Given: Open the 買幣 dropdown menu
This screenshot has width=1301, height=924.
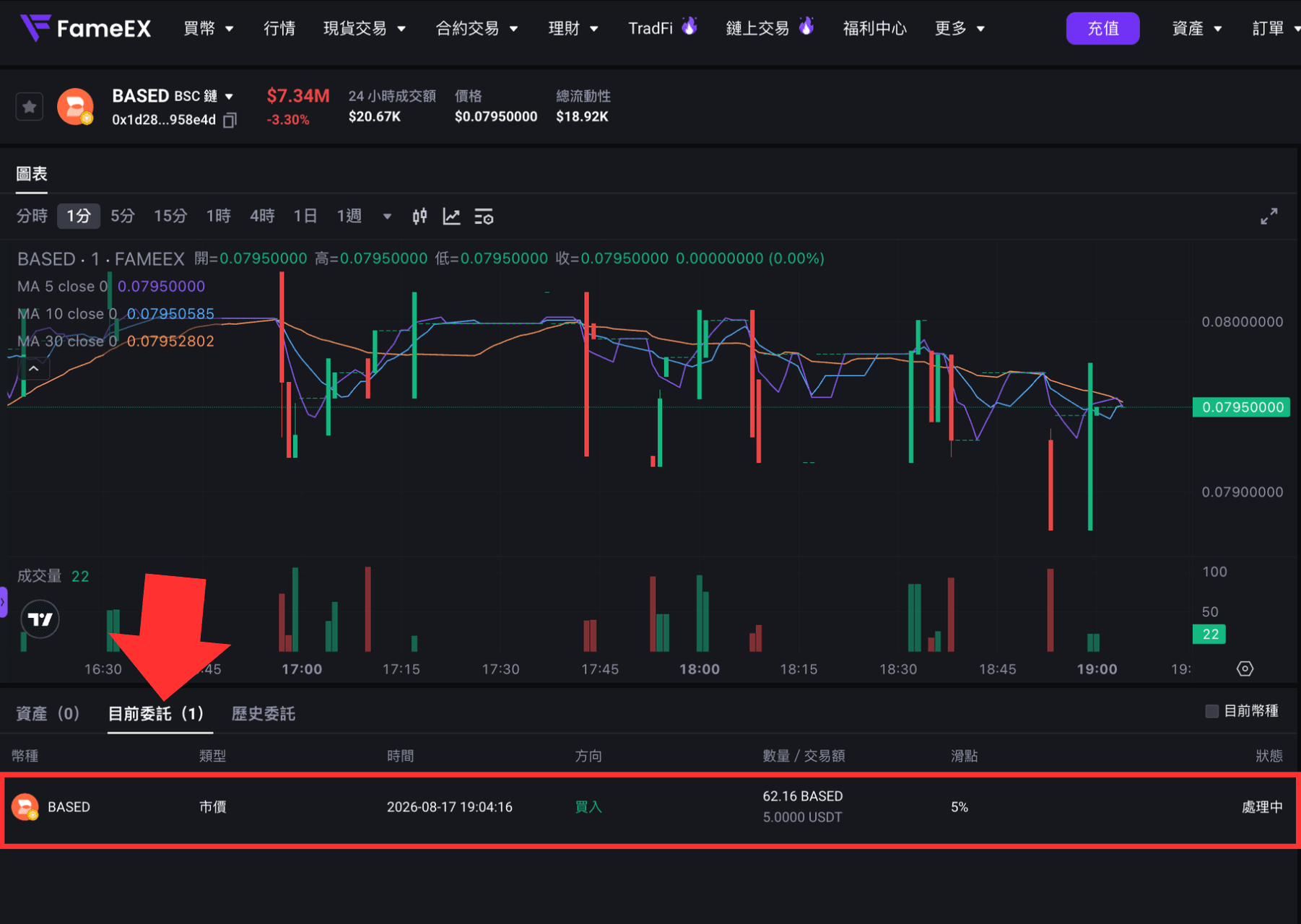Looking at the screenshot, I should tap(209, 29).
